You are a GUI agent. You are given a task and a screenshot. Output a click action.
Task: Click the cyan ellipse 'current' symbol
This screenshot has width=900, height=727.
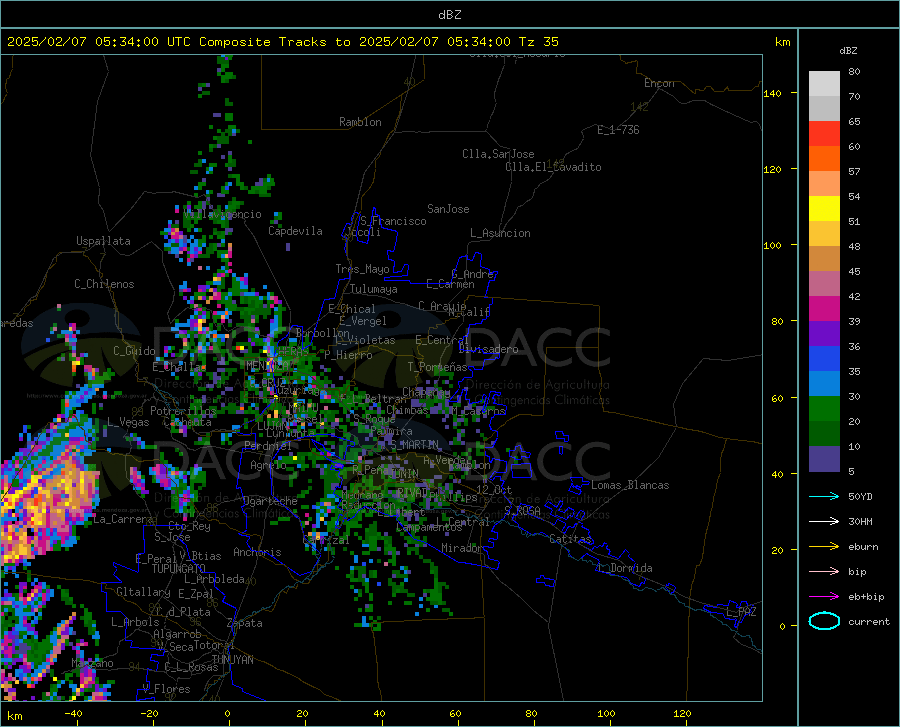[824, 621]
